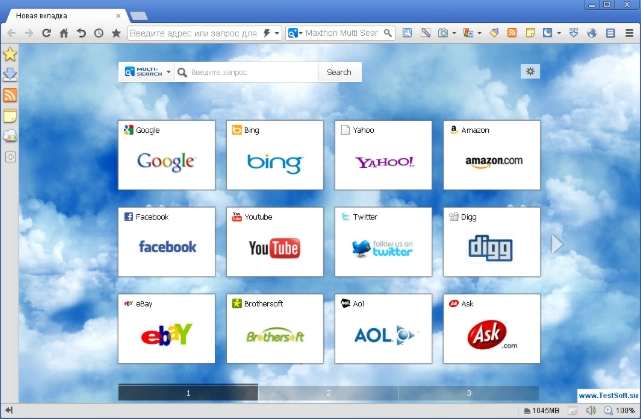Open RSS feed in sidebar

(10, 95)
